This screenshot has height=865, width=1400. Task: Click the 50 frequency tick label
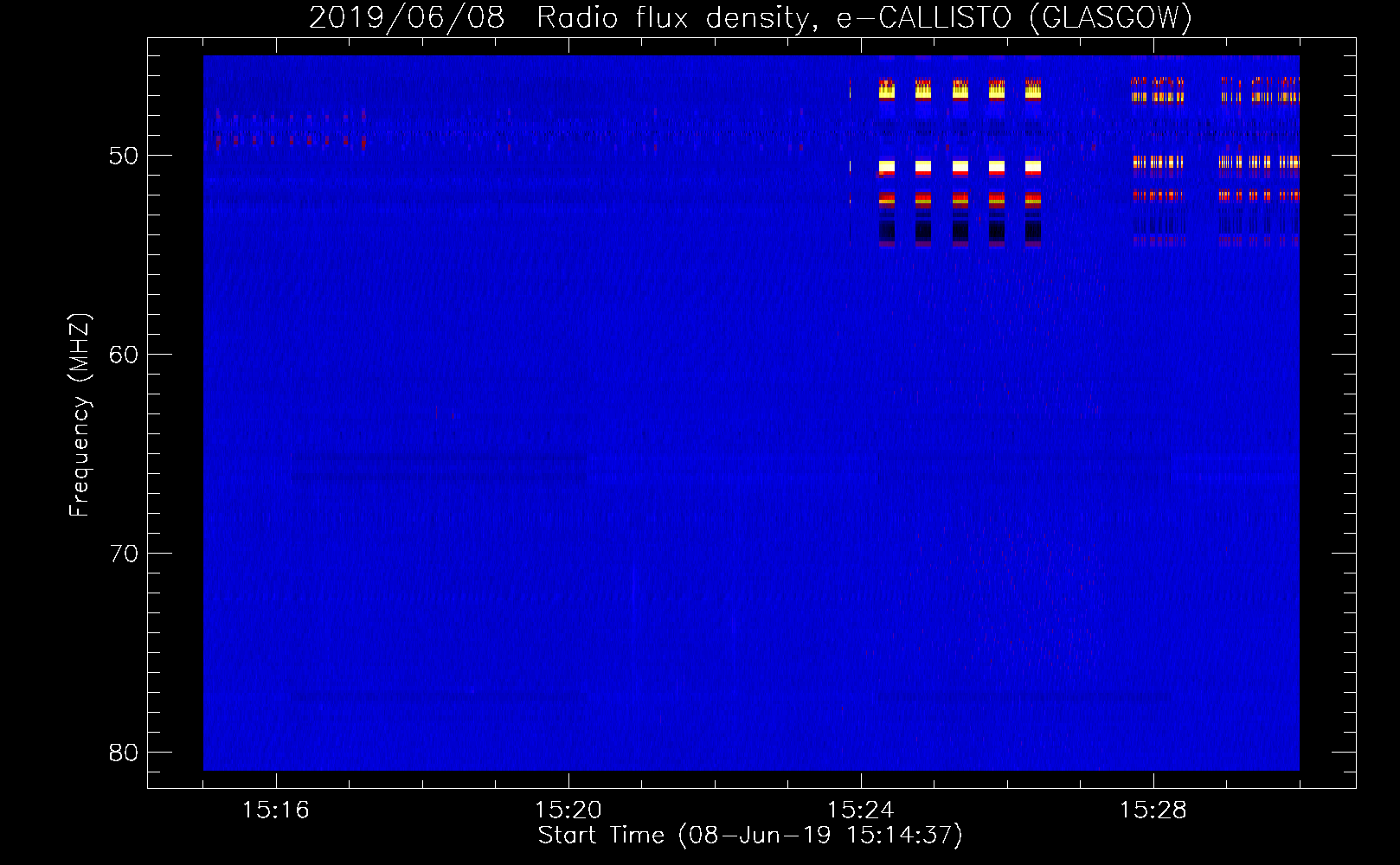pos(124,156)
